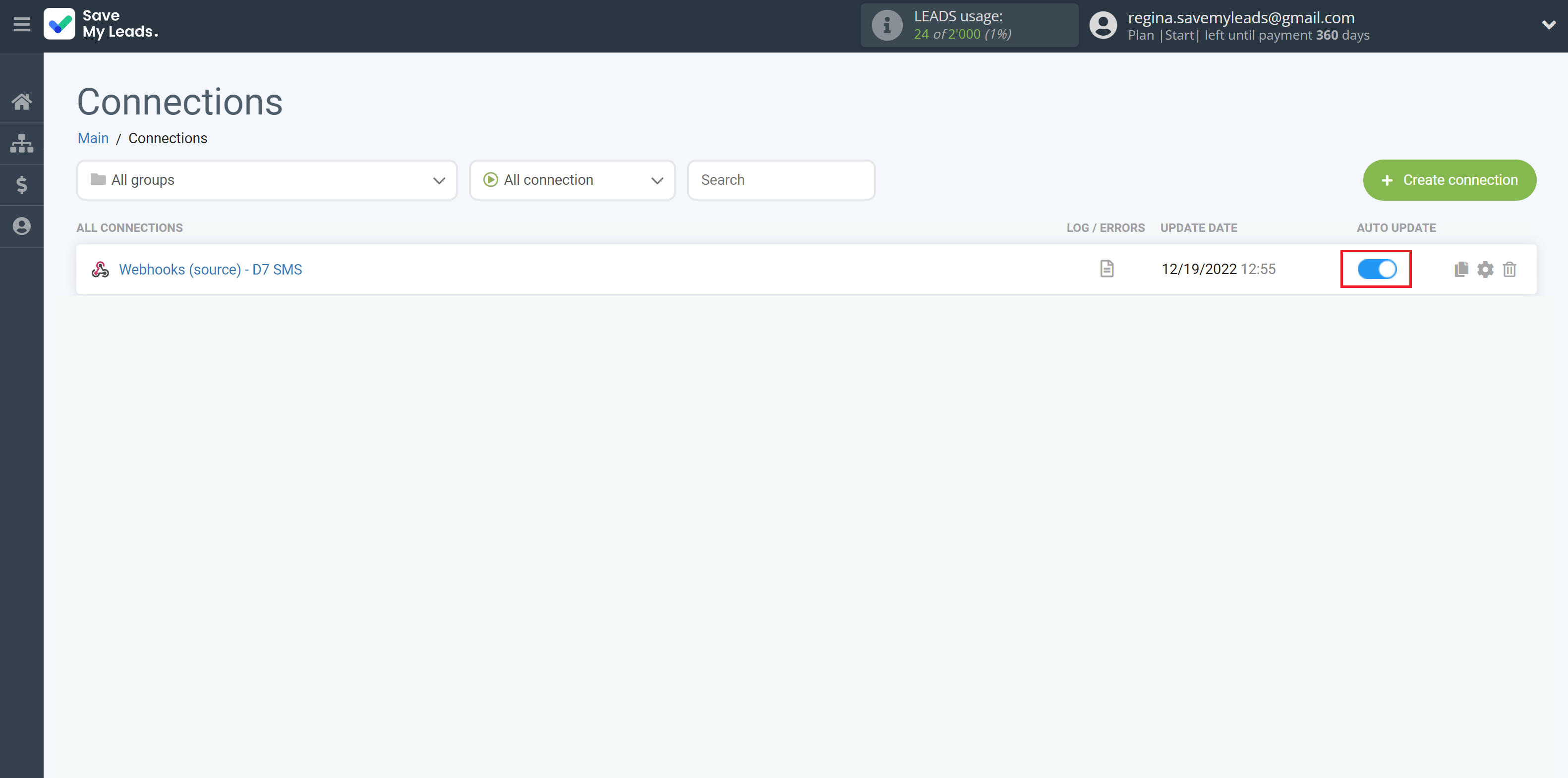The image size is (1568, 778).
Task: Open the connections sitemap sidebar icon
Action: pyautogui.click(x=22, y=144)
